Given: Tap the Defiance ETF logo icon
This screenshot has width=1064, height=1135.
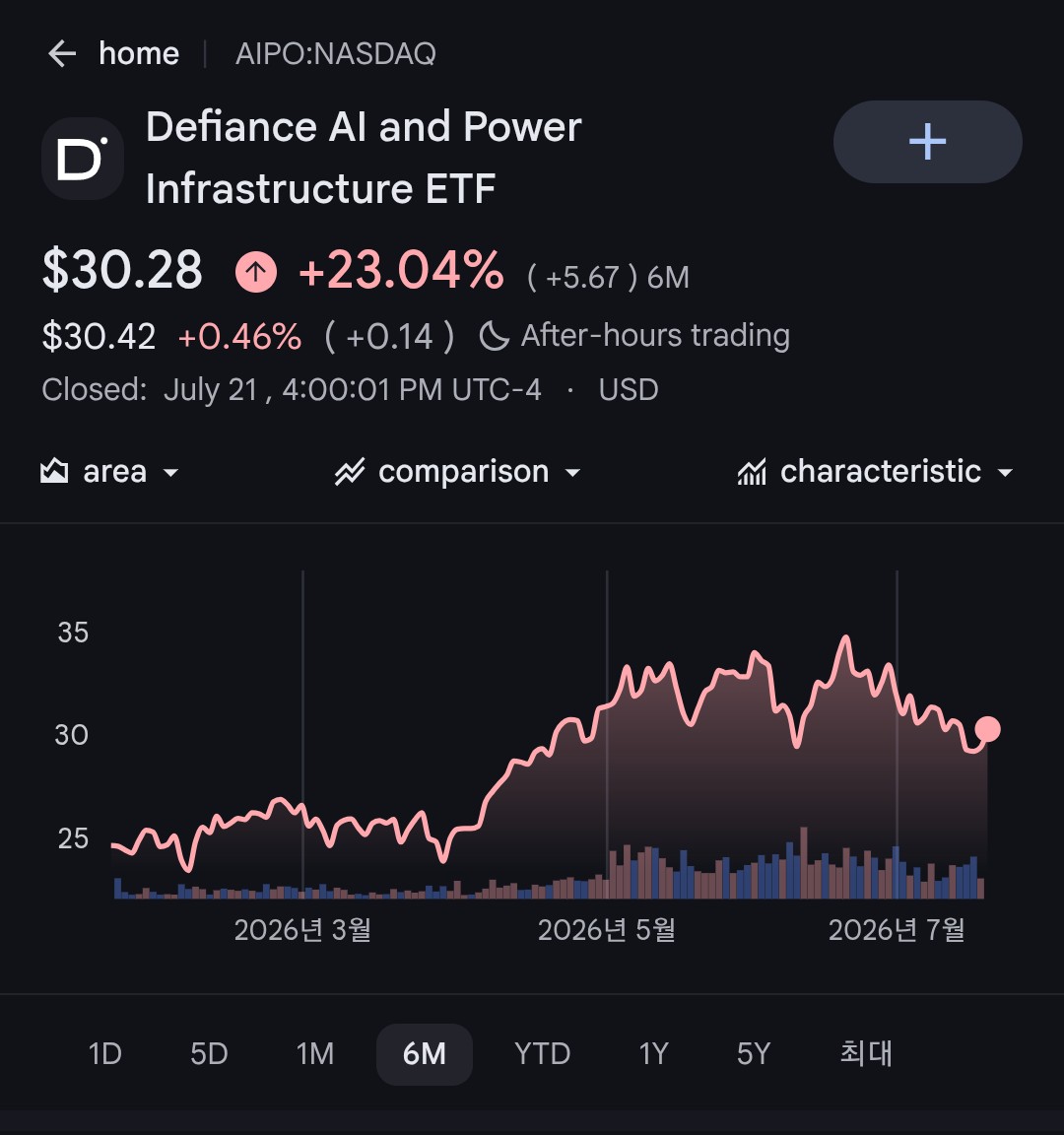Looking at the screenshot, I should (x=83, y=159).
